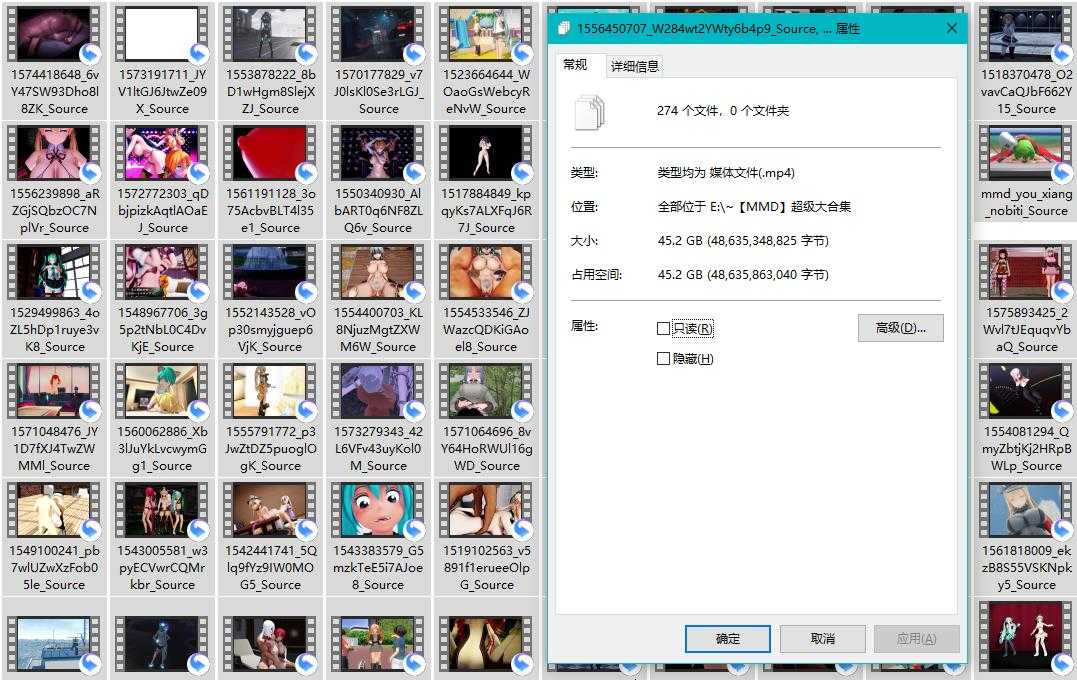This screenshot has width=1077, height=680.
Task: Click the 应用(A) apply button
Action: (917, 639)
